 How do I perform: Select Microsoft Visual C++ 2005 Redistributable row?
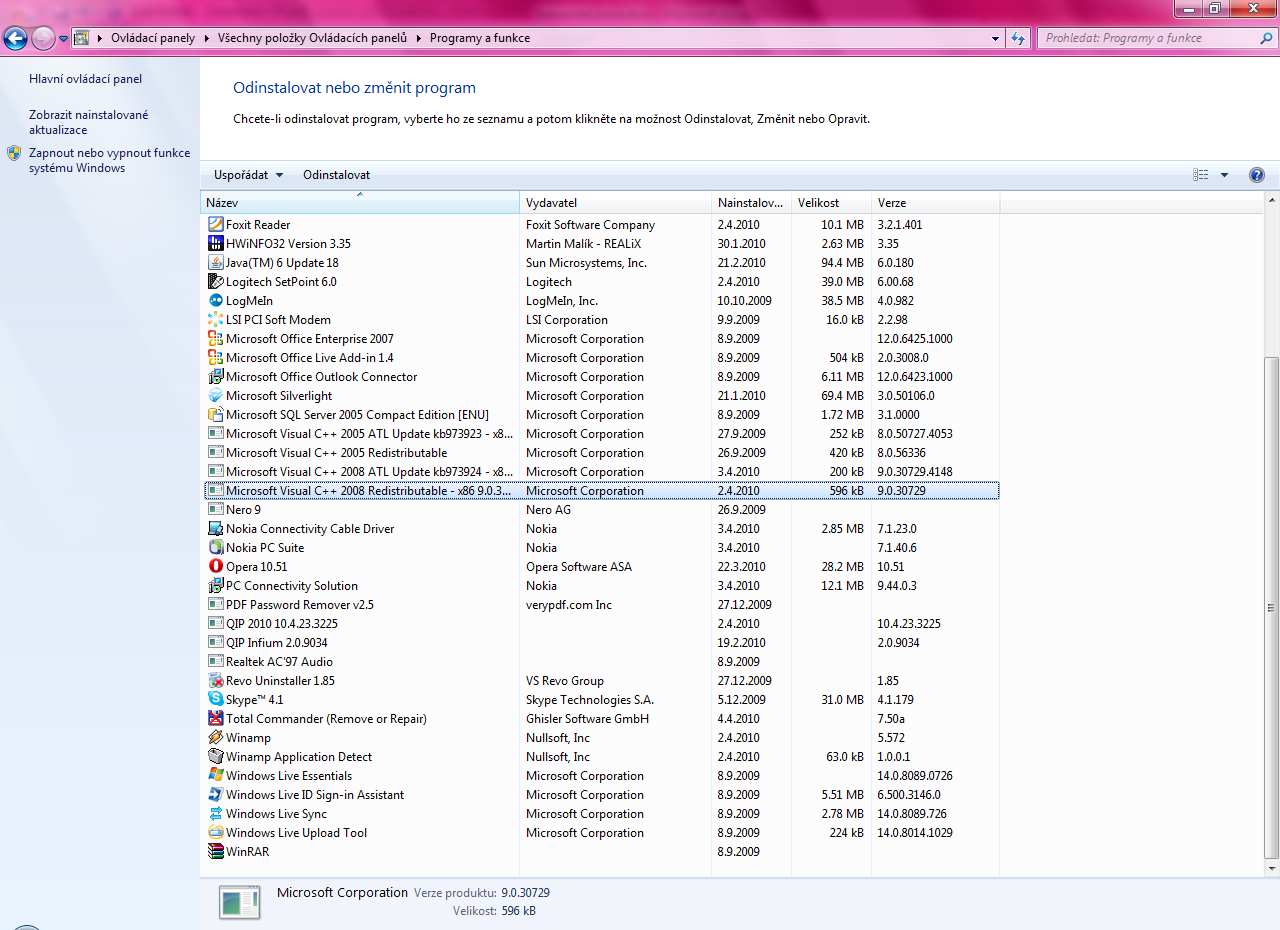tap(602, 453)
